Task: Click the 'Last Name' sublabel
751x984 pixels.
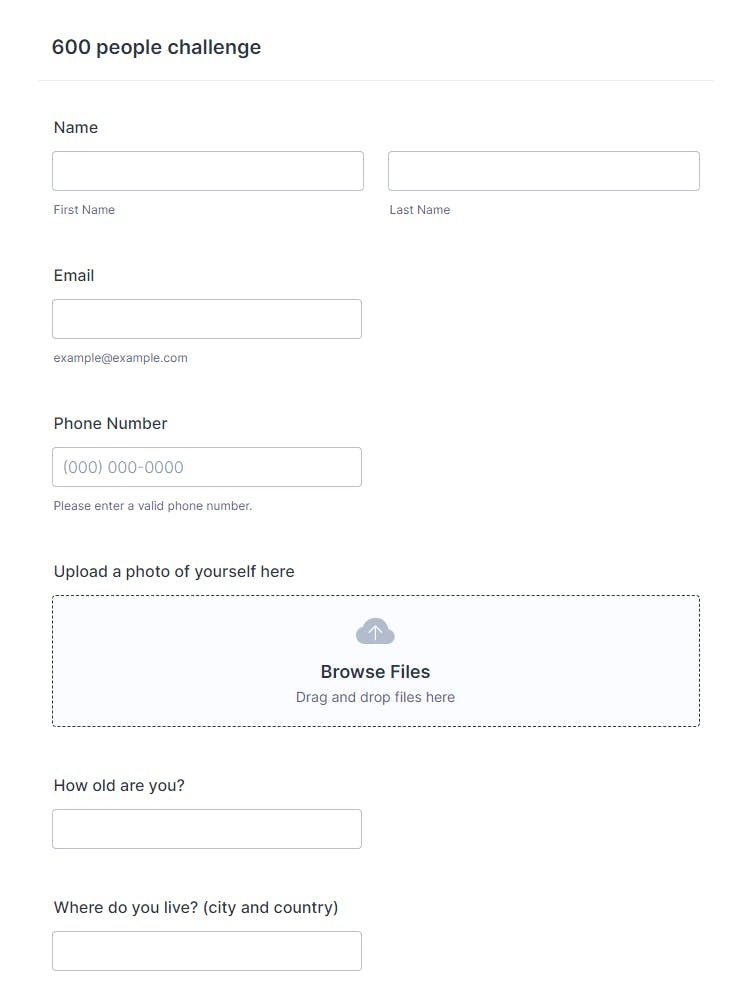Action: tap(420, 210)
